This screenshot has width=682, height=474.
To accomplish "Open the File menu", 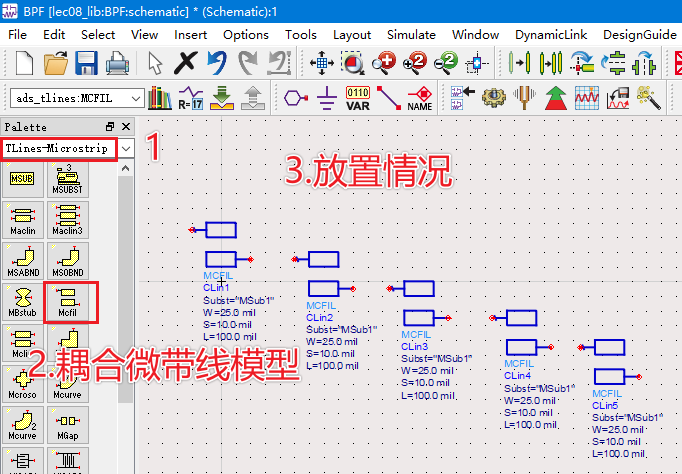I will pyautogui.click(x=17, y=34).
